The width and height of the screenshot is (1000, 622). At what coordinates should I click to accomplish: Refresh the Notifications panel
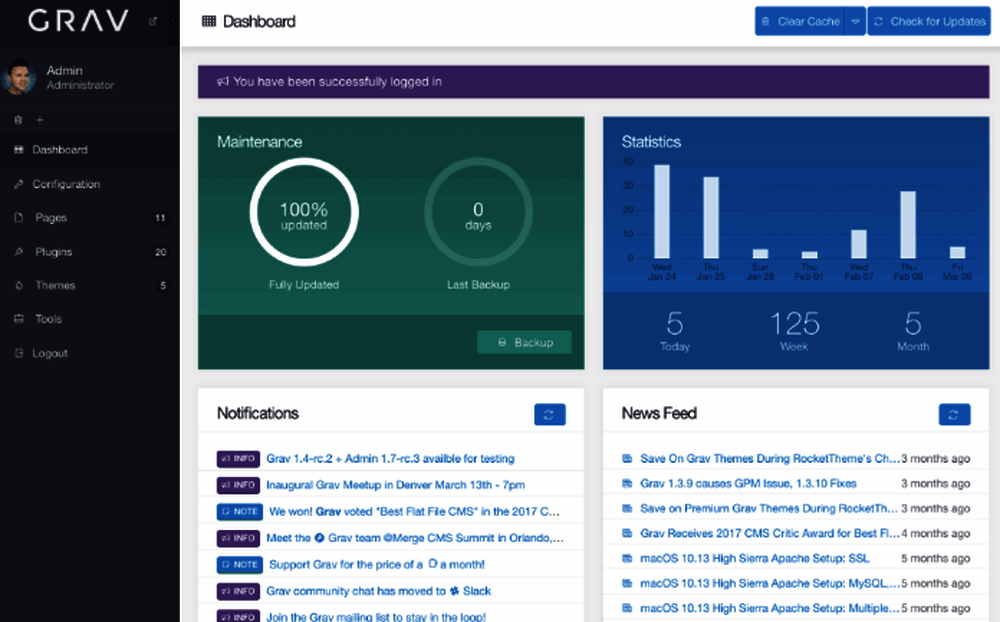pyautogui.click(x=550, y=414)
